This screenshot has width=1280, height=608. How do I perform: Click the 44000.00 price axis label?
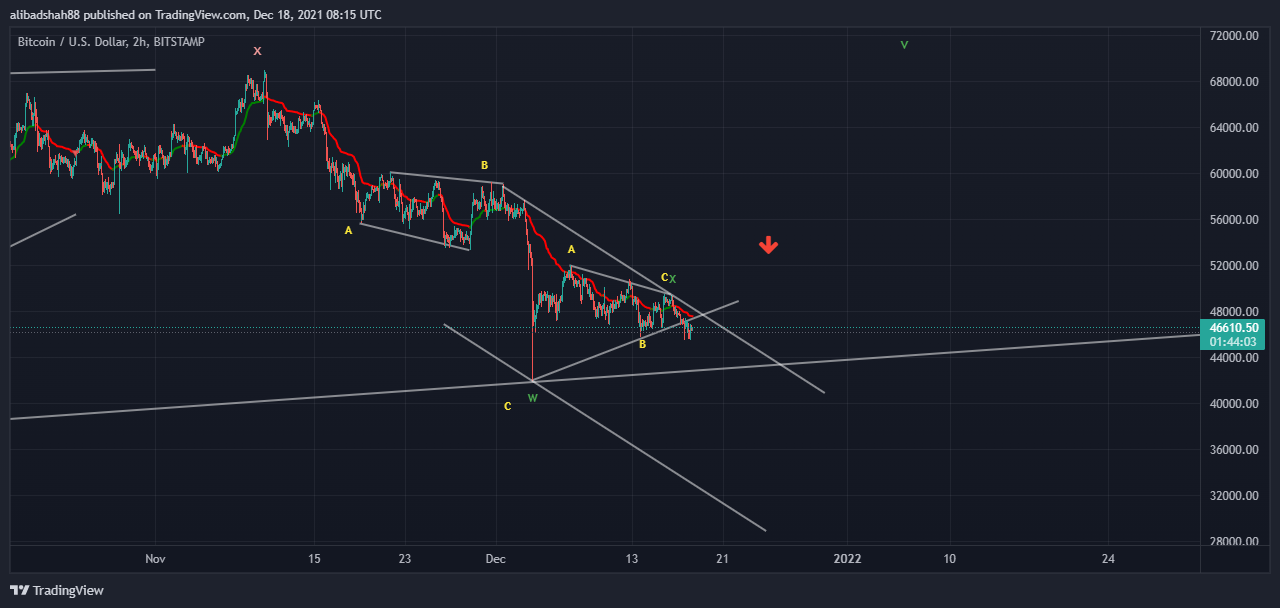tap(1235, 358)
